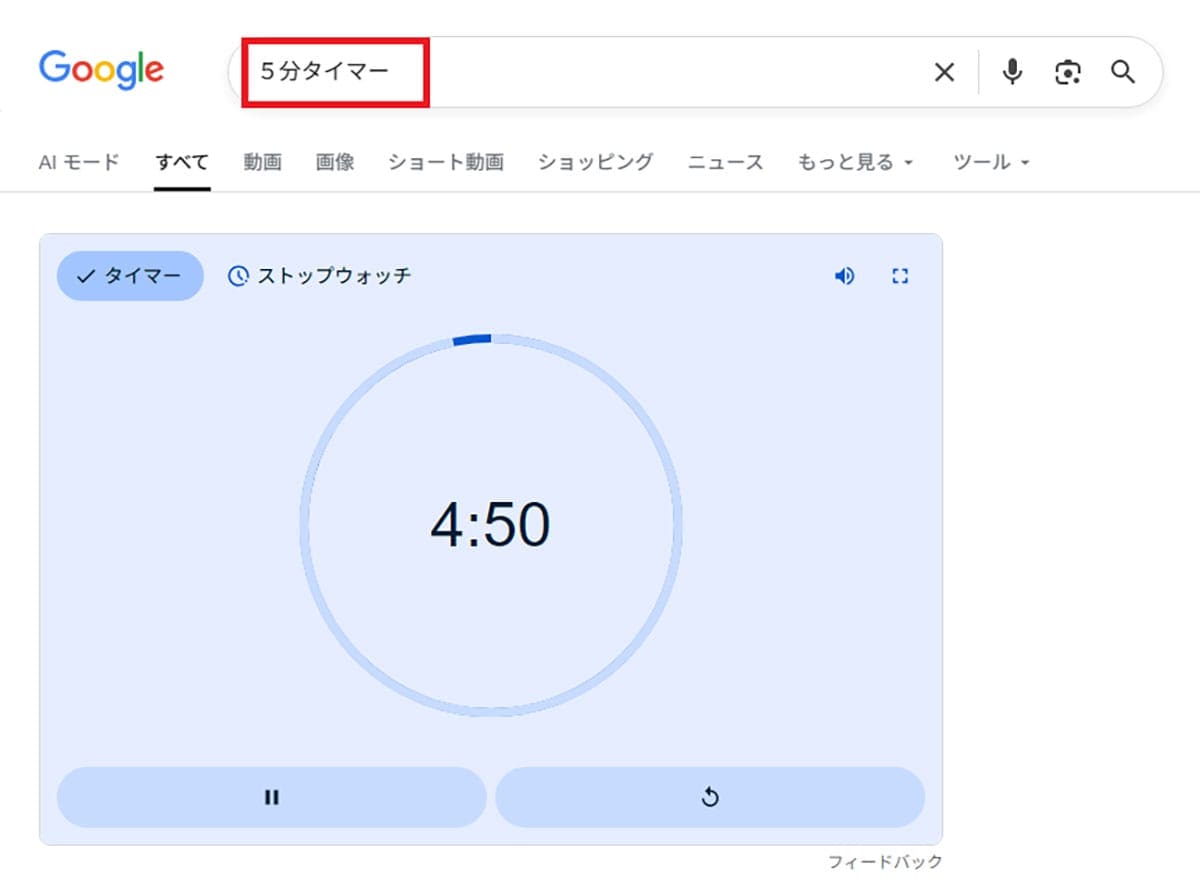Reset the timer to 5 minutes
This screenshot has height=893, width=1200.
click(x=711, y=797)
